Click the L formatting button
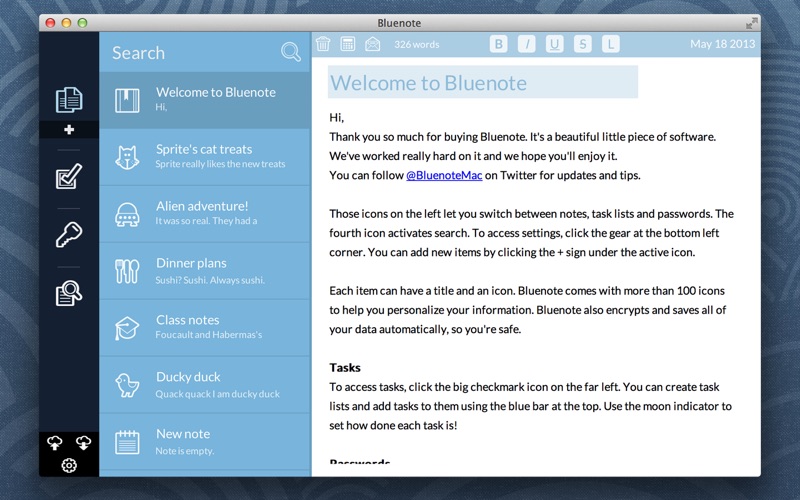This screenshot has height=500, width=800. (611, 44)
